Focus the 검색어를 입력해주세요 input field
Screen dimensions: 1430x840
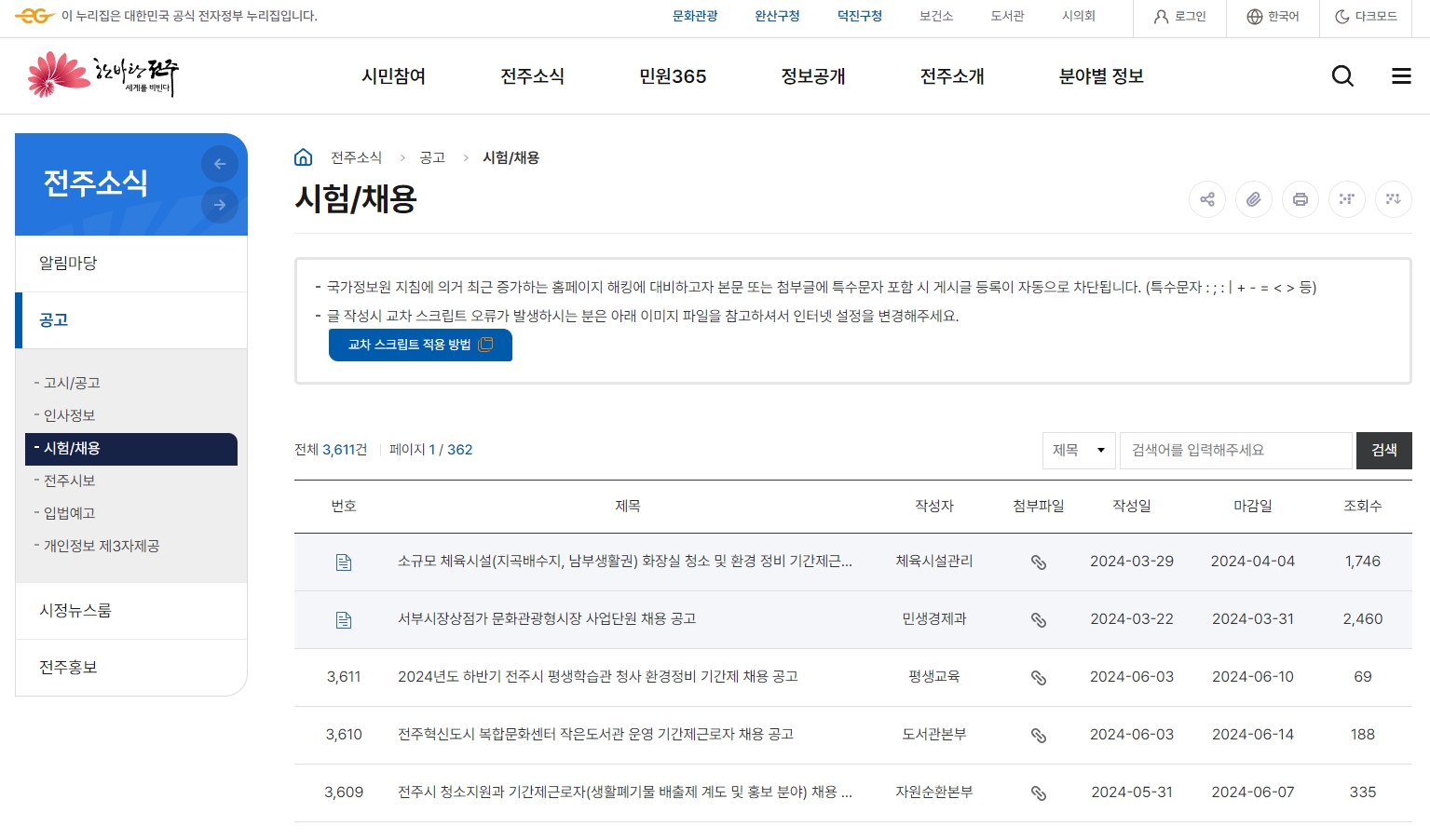[1235, 451]
